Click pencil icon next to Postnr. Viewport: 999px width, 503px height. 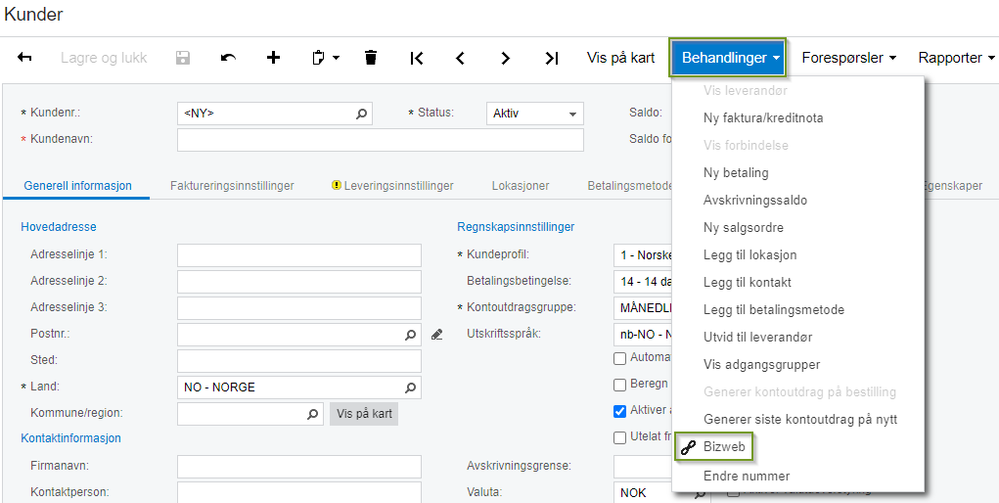[x=436, y=334]
